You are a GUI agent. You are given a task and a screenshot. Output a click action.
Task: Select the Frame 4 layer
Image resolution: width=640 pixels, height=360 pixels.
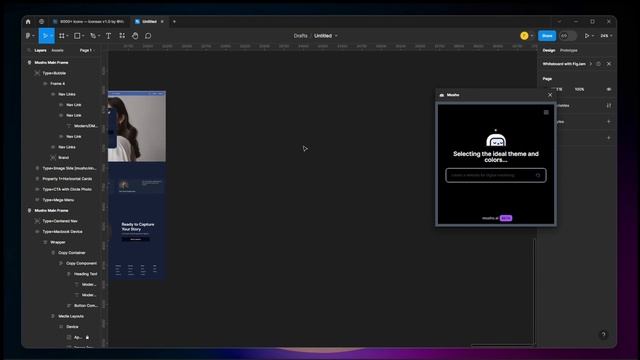(x=58, y=84)
